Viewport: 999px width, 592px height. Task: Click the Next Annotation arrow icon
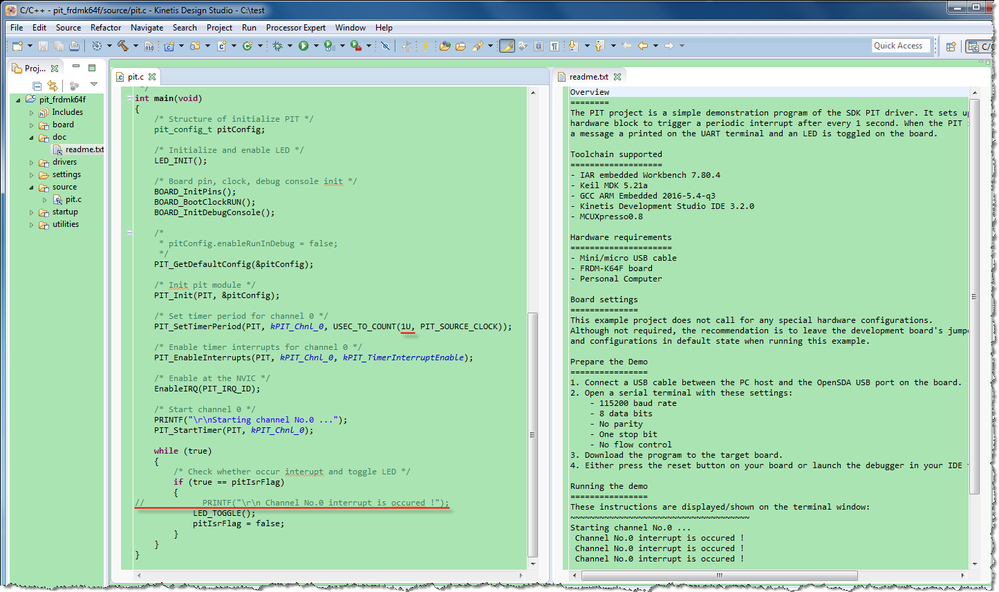tap(573, 46)
